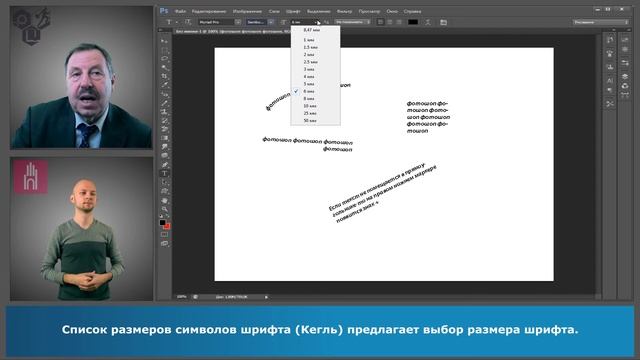The image size is (640, 360).
Task: Select the Pen tool
Action: pyautogui.click(x=164, y=165)
